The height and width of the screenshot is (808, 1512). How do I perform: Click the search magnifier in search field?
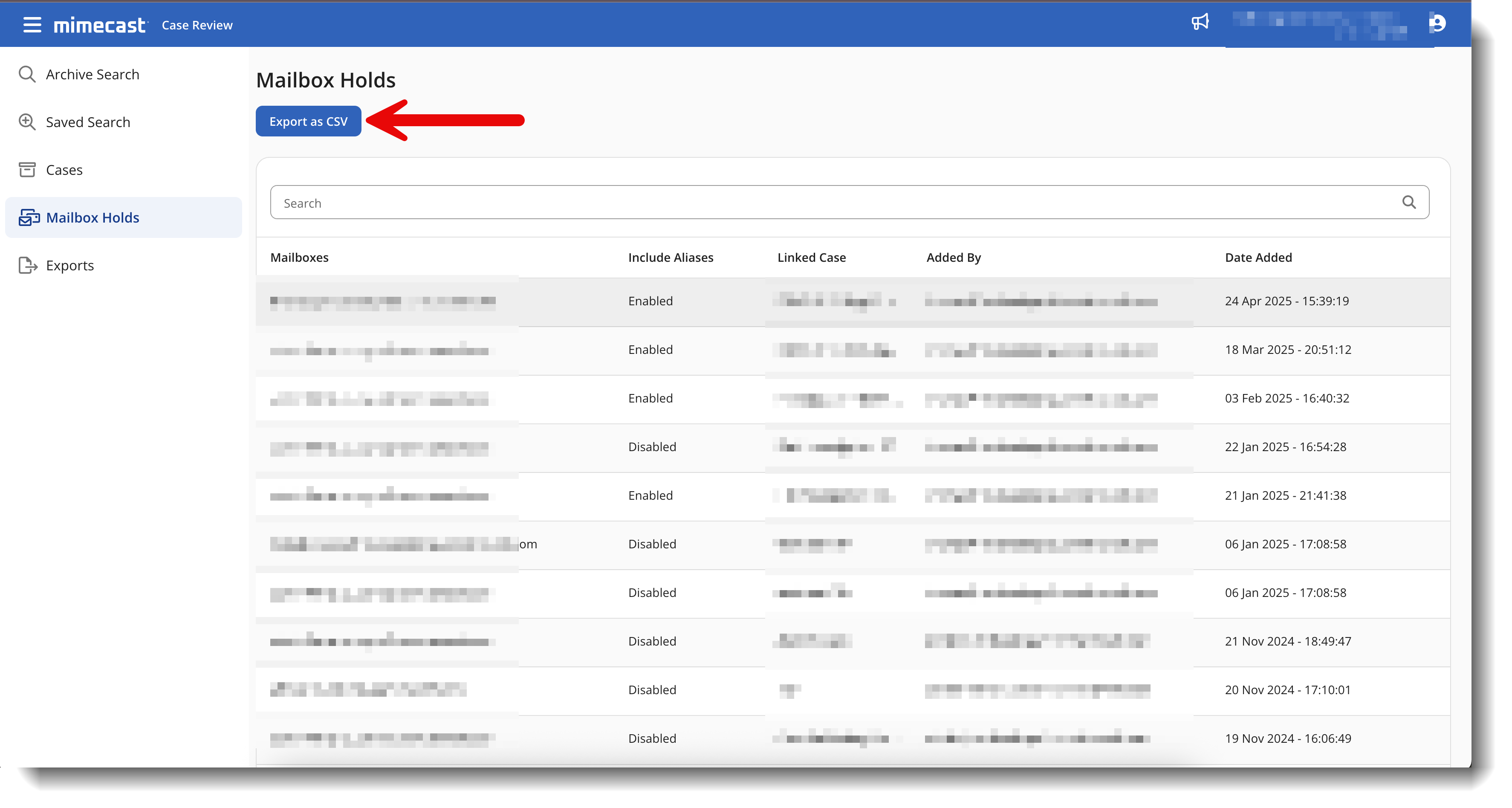[x=1409, y=203]
